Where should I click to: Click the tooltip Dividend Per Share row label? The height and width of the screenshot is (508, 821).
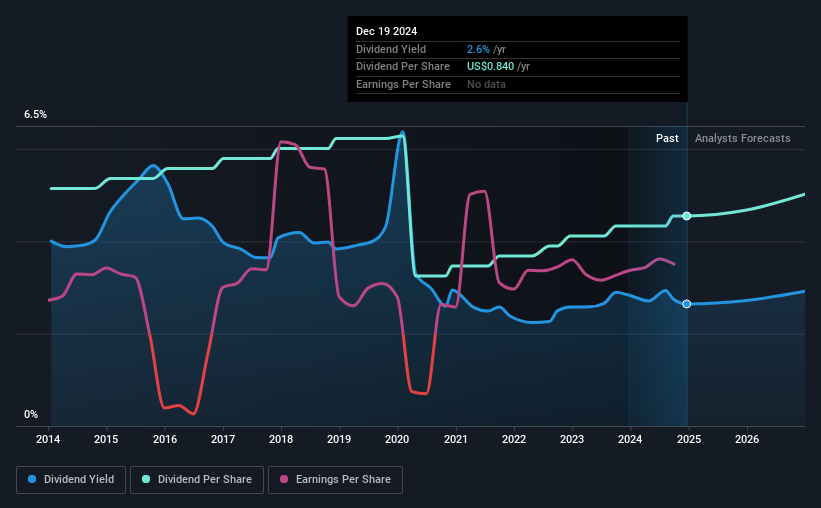point(403,67)
